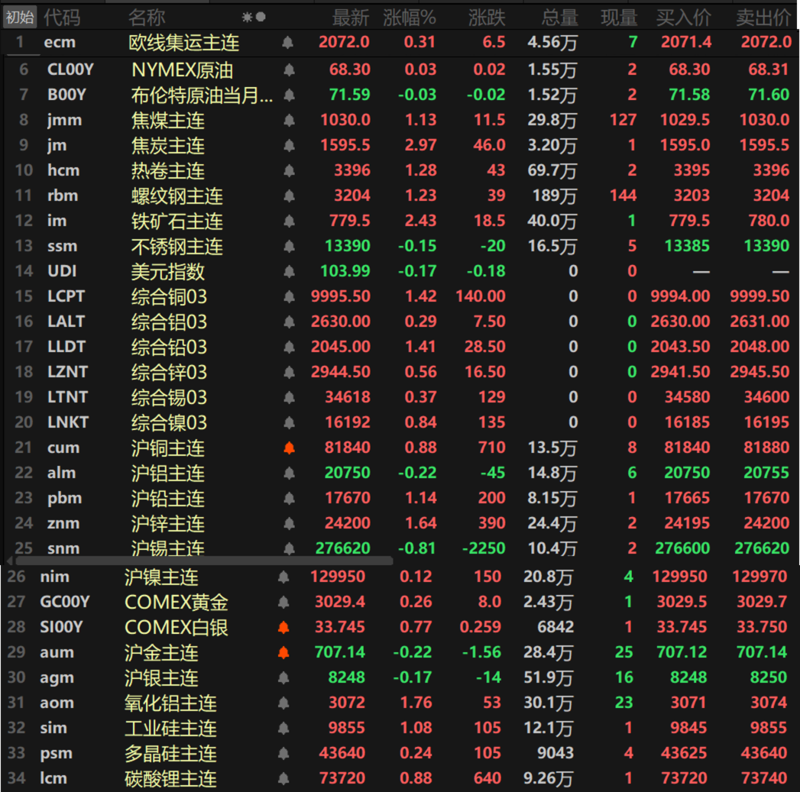Click the bell icon on 综合锌03 row
The width and height of the screenshot is (800, 792).
289,372
